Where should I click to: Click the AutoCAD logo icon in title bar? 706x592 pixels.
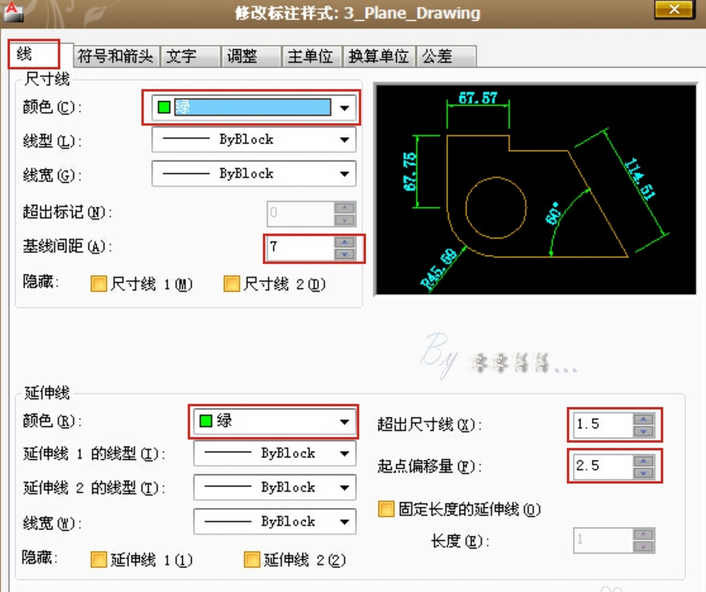pyautogui.click(x=11, y=11)
